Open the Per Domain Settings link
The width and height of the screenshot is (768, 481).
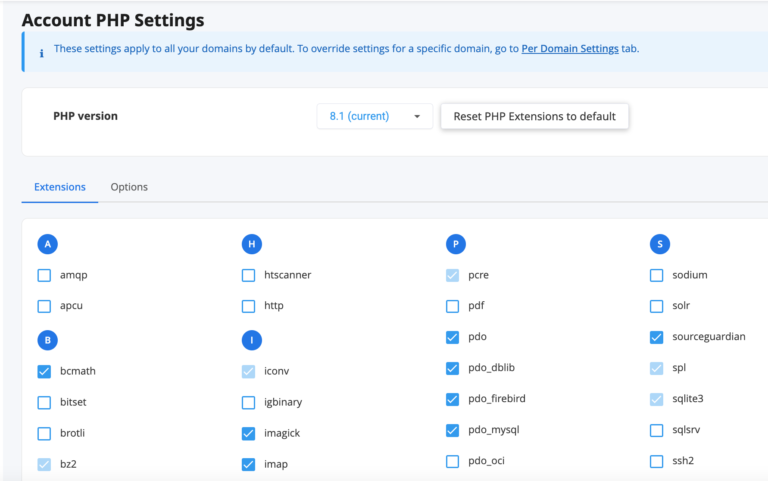coord(570,48)
